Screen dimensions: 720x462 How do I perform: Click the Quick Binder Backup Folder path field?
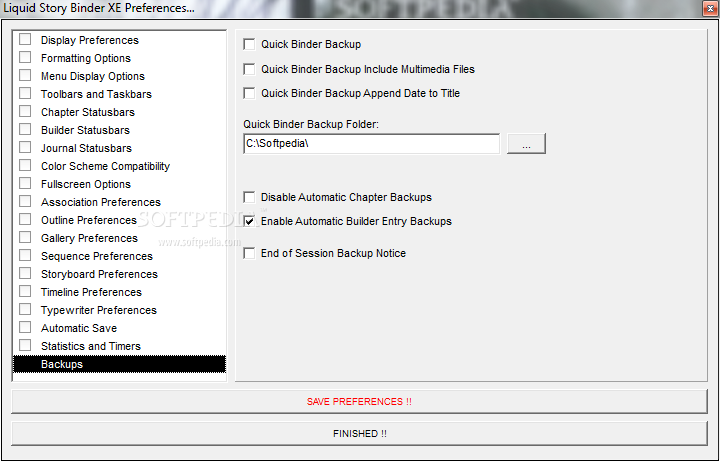coord(371,144)
